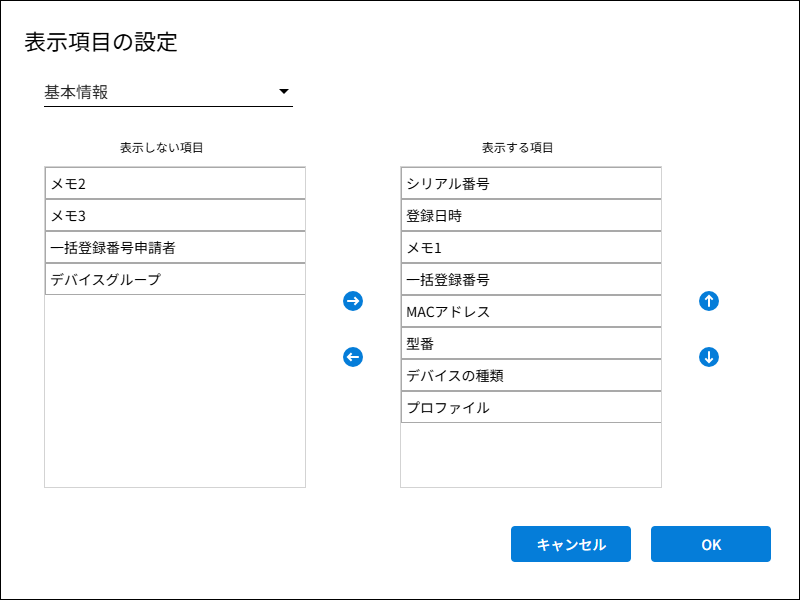Select メモ3 in hidden items list

tap(175, 216)
